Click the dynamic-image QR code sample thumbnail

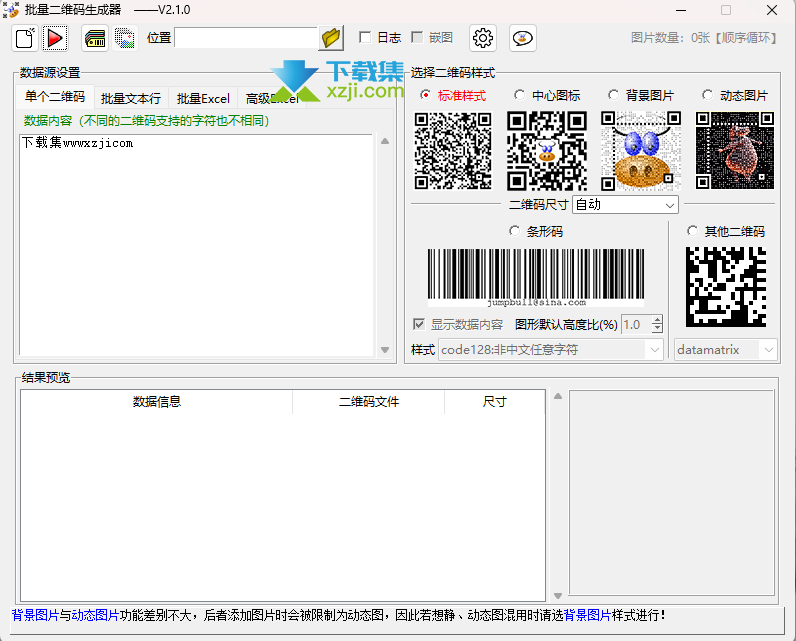pos(735,151)
